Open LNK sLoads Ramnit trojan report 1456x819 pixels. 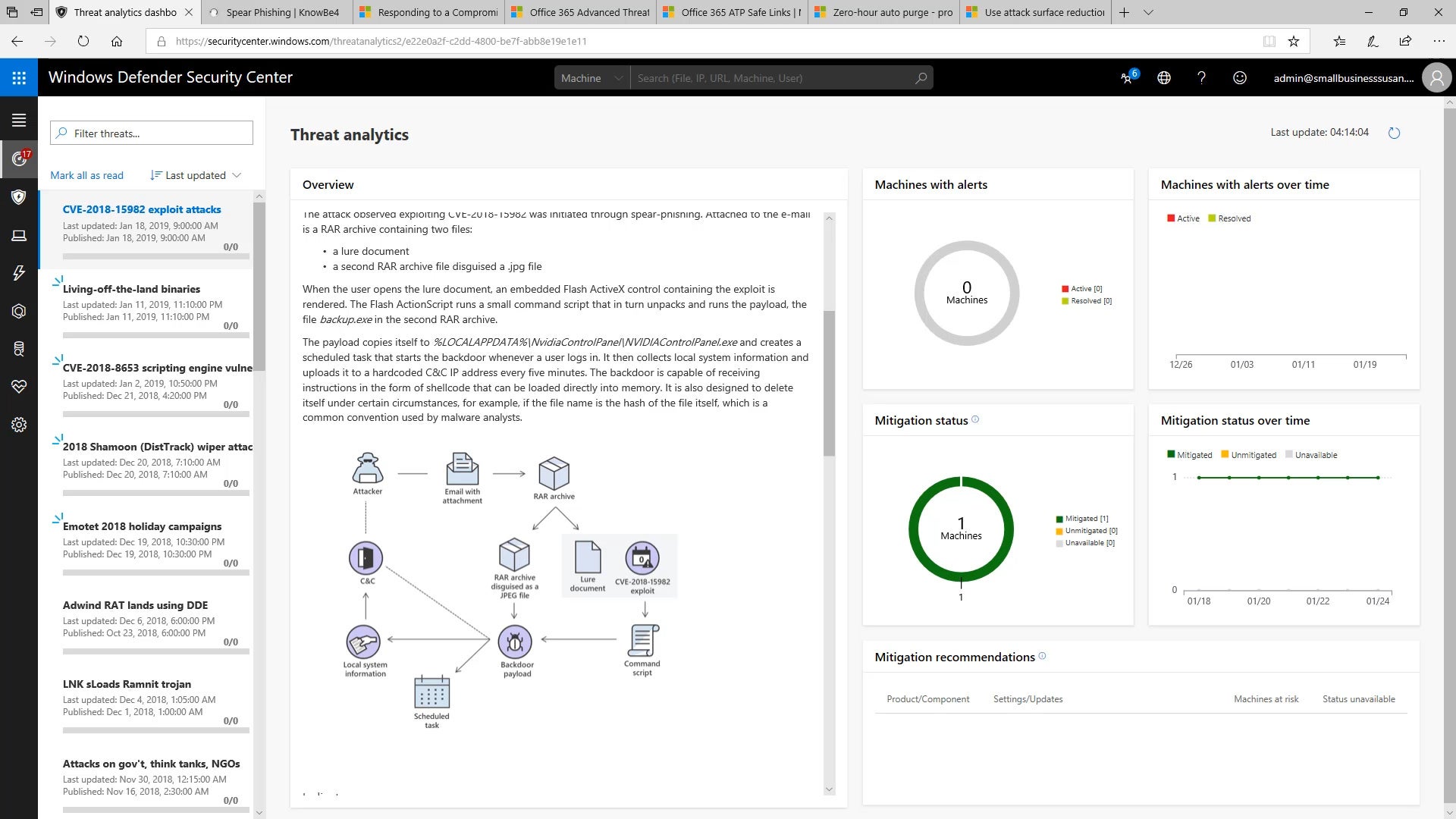click(x=146, y=704)
